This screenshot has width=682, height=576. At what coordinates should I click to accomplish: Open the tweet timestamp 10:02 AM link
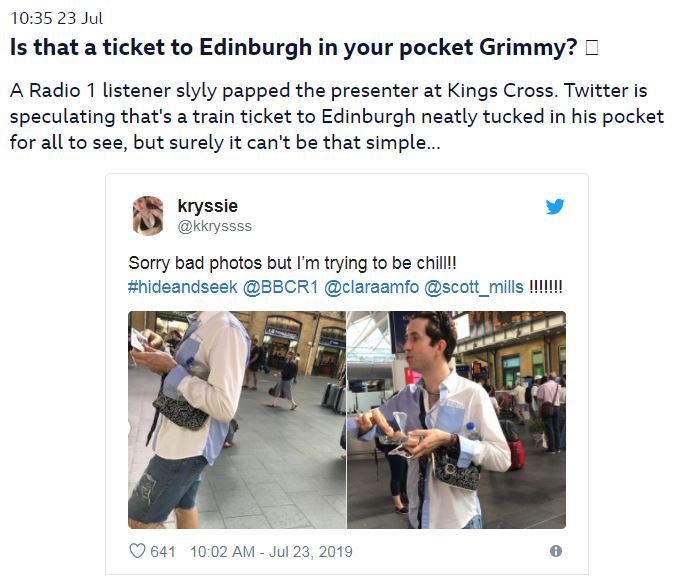[x=222, y=552]
